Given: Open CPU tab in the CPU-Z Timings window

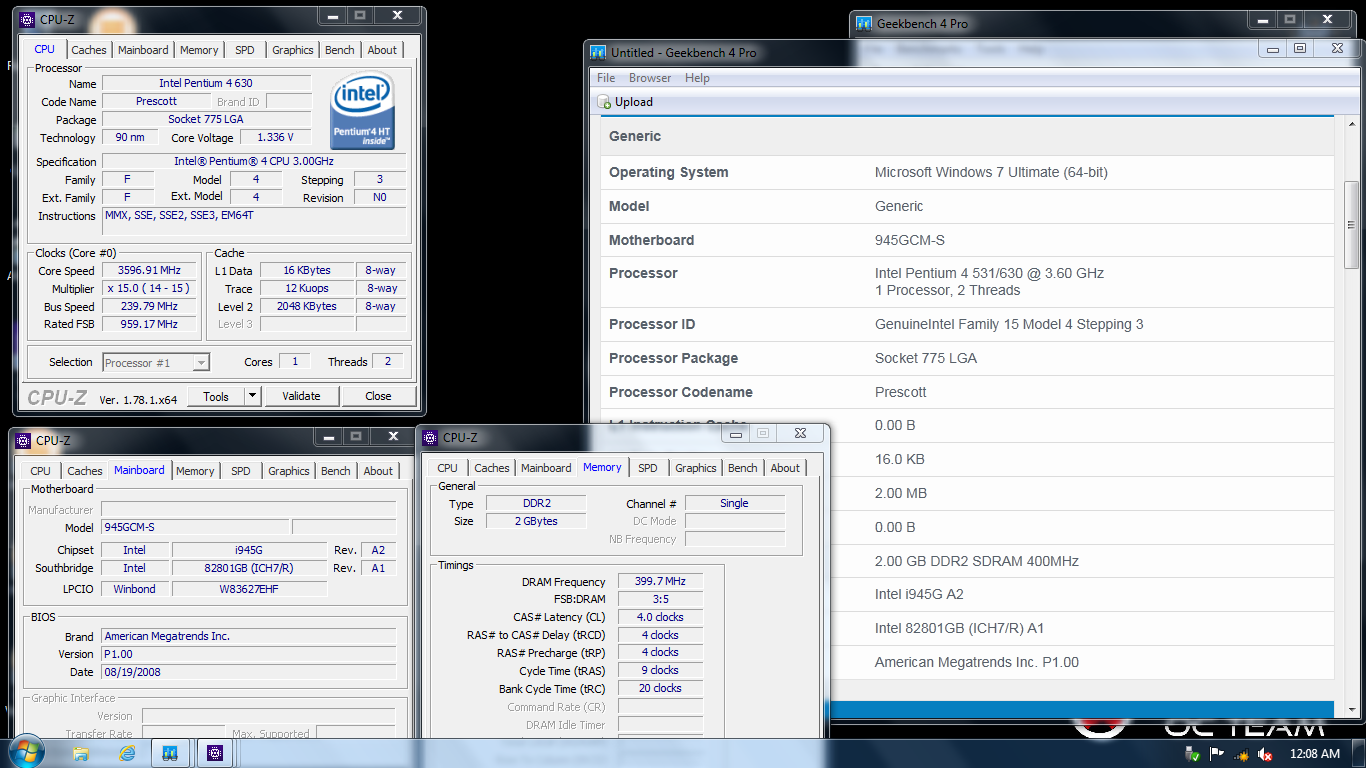Looking at the screenshot, I should click(448, 468).
